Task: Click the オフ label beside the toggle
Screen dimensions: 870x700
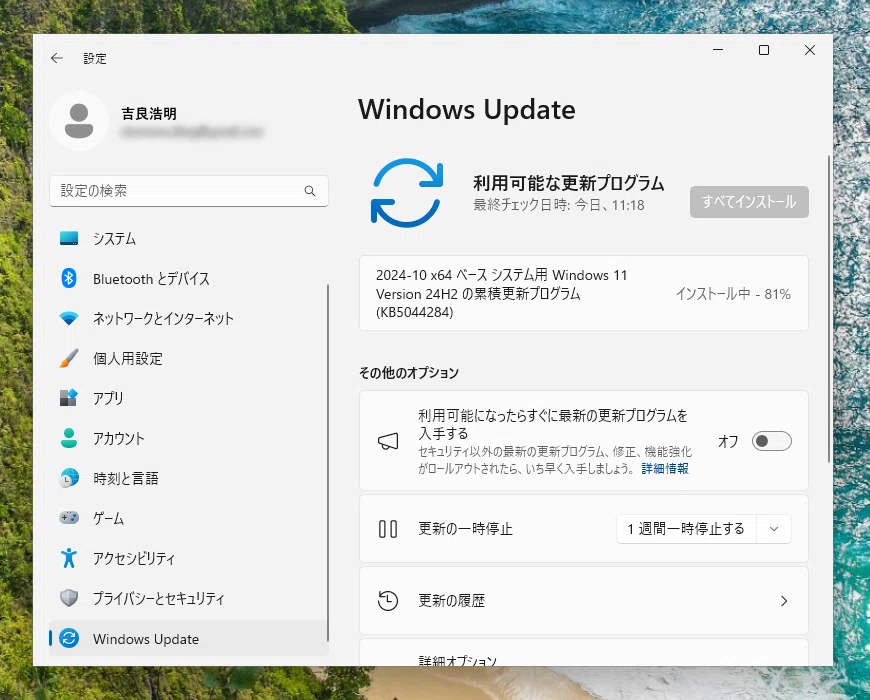Action: [728, 442]
